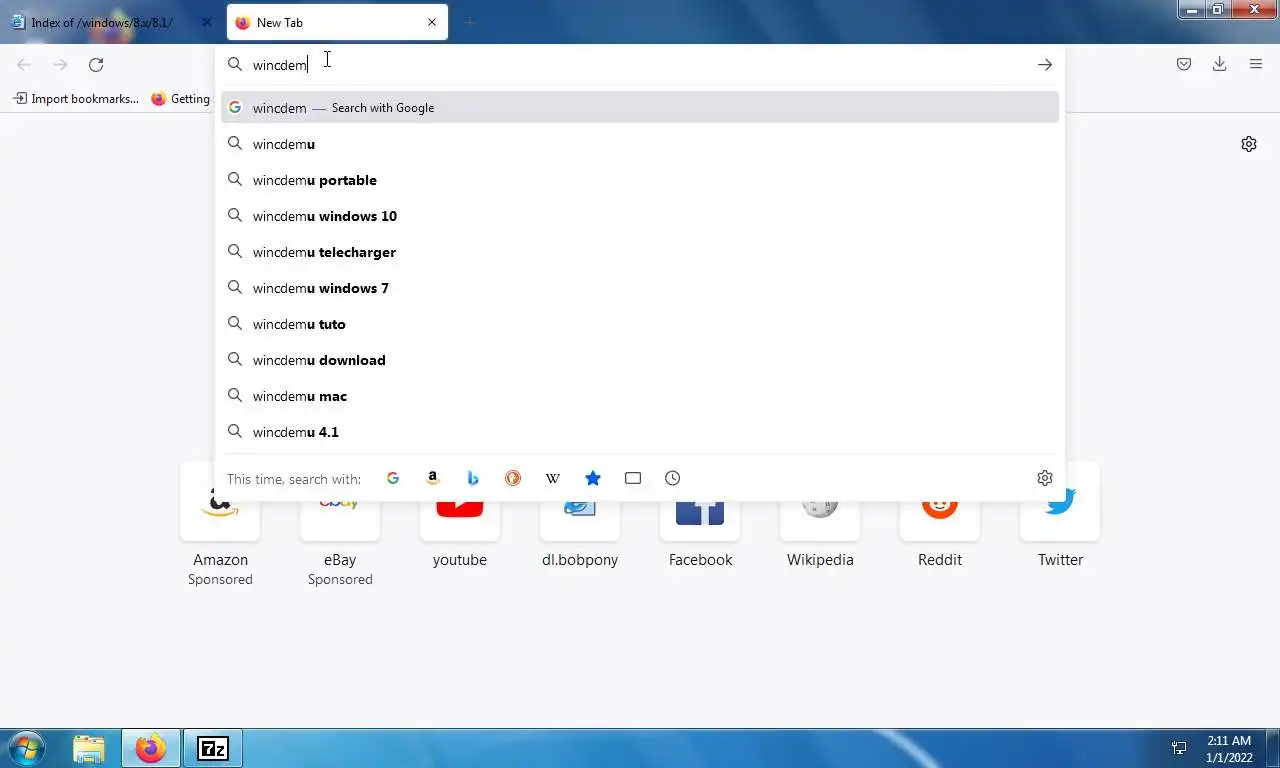Search open tabs using the tab icon

point(633,478)
